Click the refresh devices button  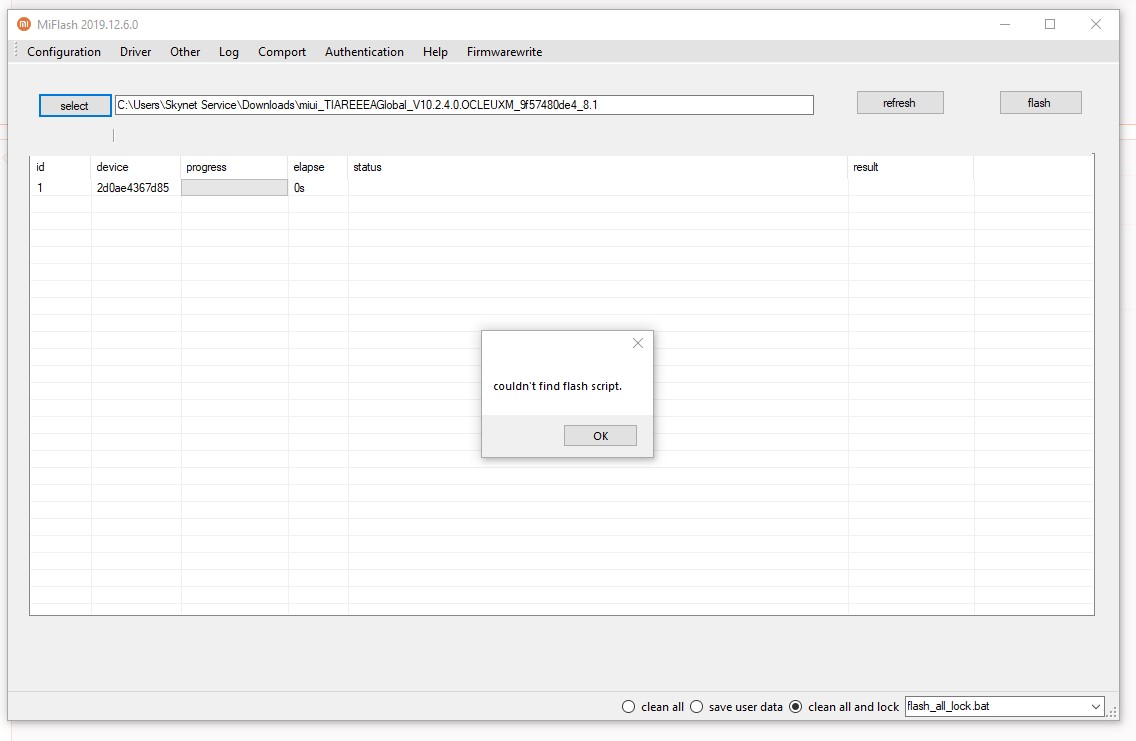click(899, 103)
